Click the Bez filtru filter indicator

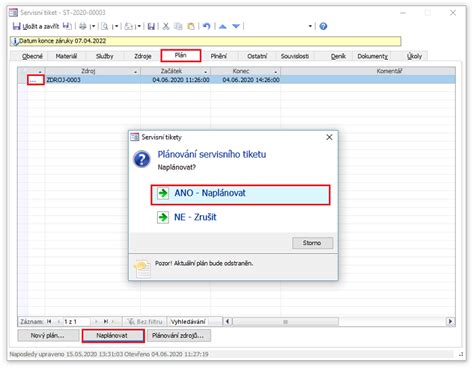pos(145,322)
